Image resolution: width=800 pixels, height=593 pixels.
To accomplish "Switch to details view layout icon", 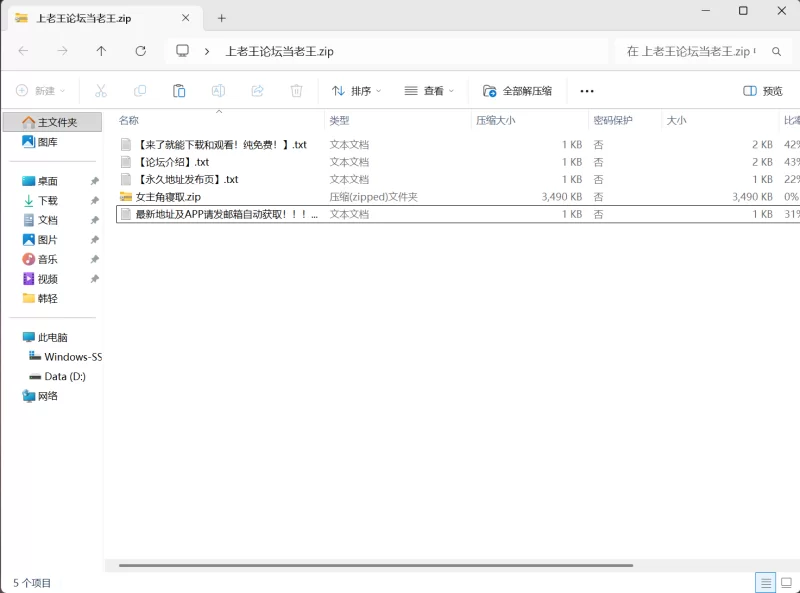I will click(765, 582).
